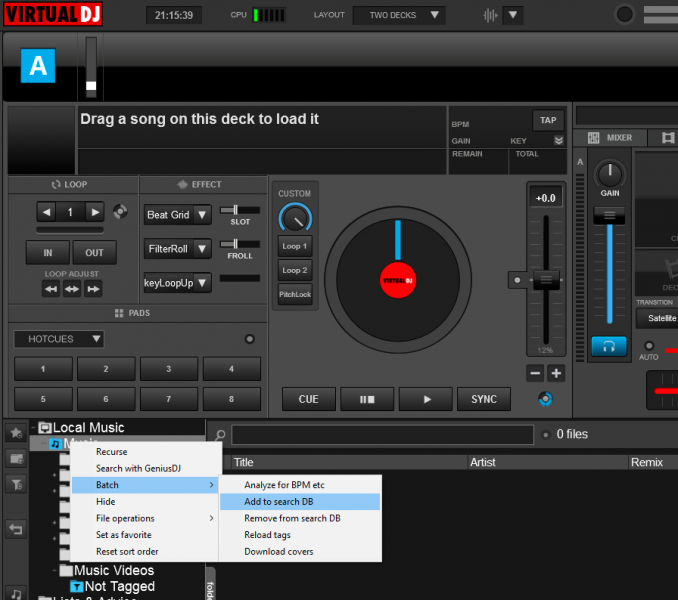This screenshot has width=678, height=600.
Task: Select Download covers option
Action: tap(300, 552)
